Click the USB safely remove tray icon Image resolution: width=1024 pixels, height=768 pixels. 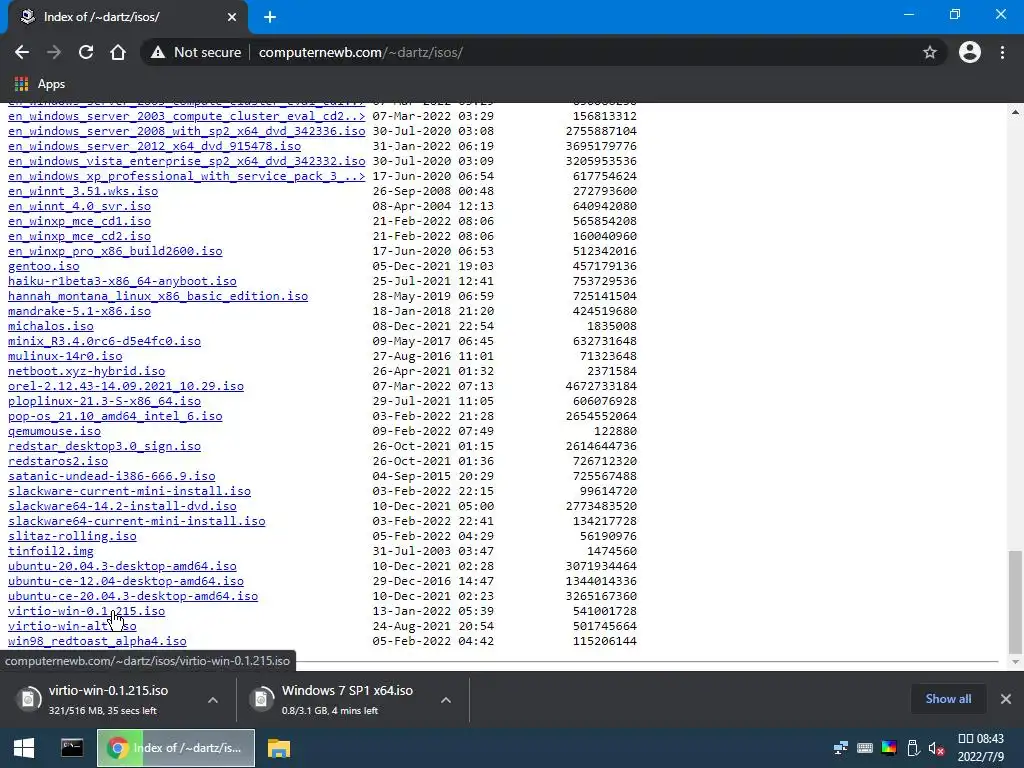[x=913, y=748]
